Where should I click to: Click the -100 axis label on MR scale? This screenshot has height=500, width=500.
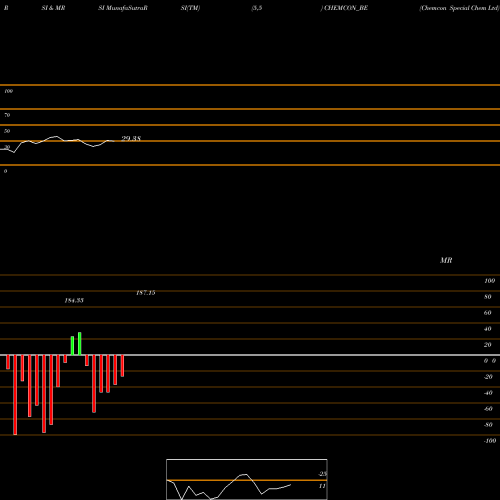point(490,441)
